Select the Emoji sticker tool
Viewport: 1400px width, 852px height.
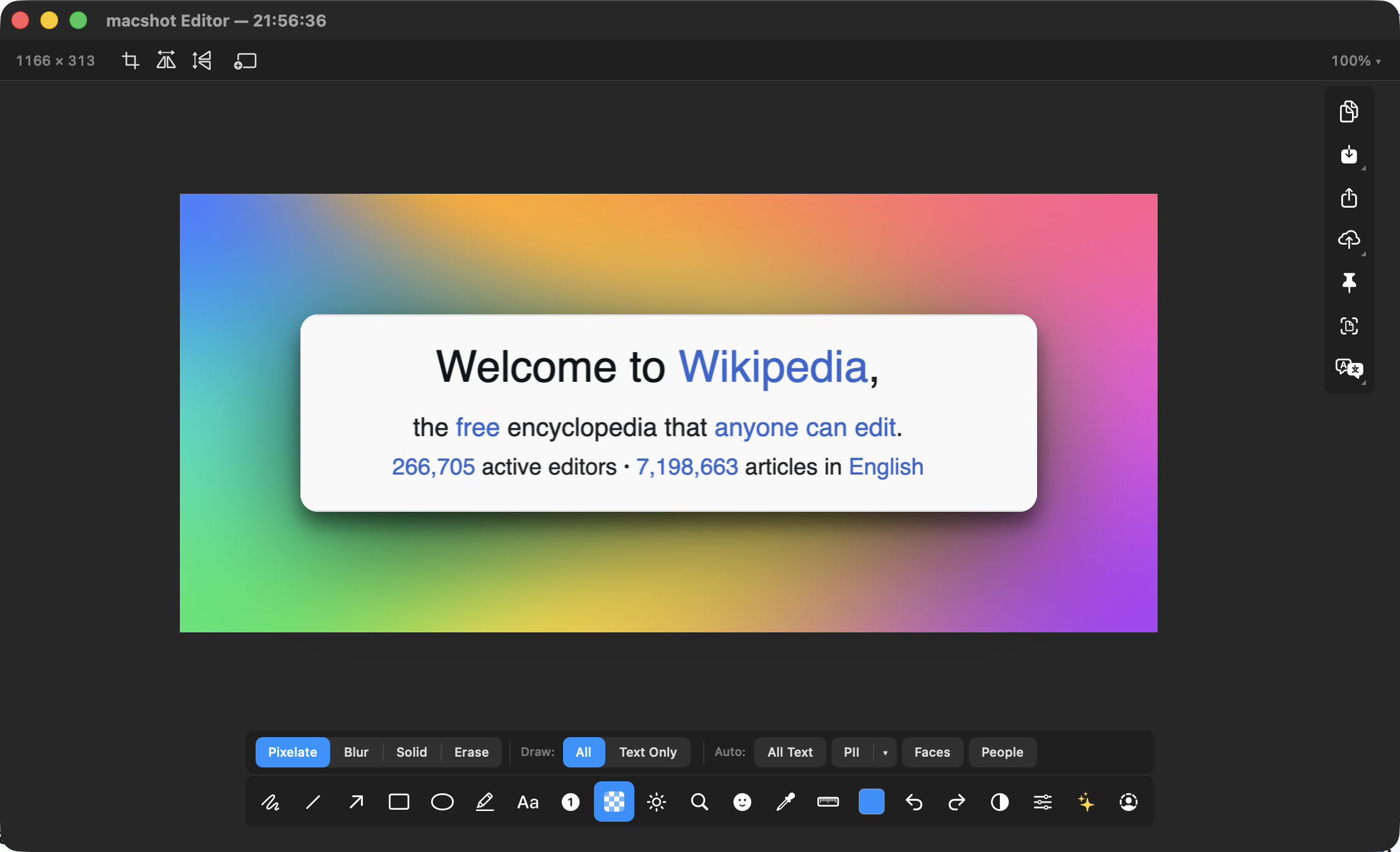[x=742, y=802]
